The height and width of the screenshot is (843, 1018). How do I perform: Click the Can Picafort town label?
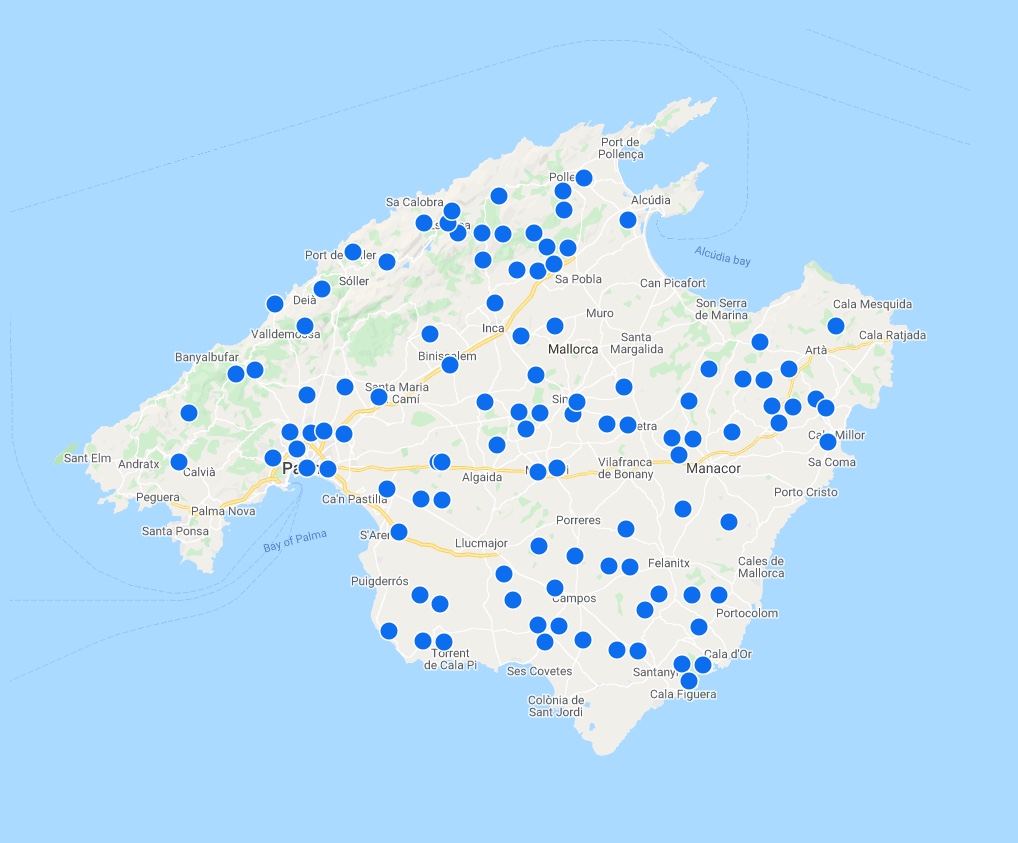point(673,283)
